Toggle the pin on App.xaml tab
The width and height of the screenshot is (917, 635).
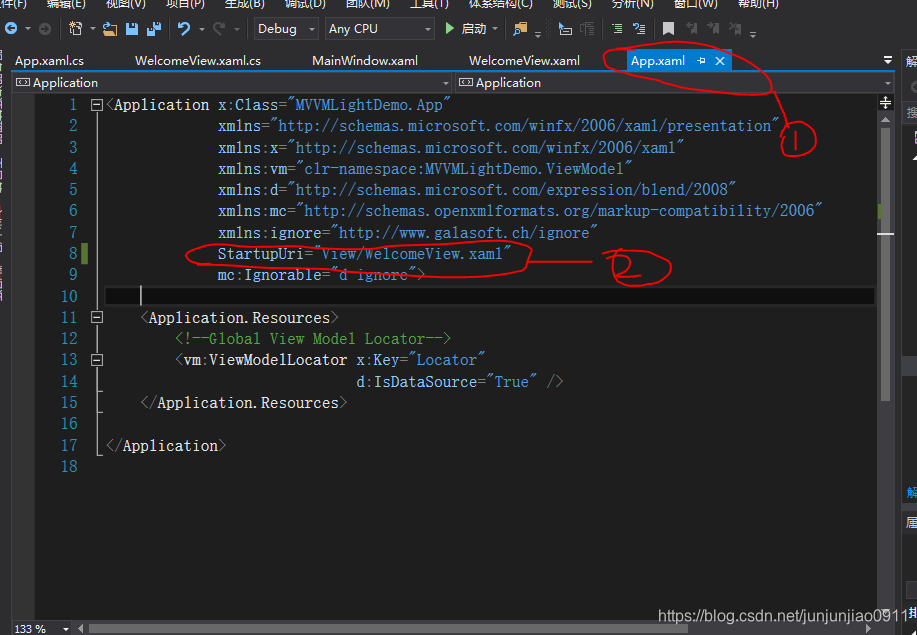(x=701, y=61)
